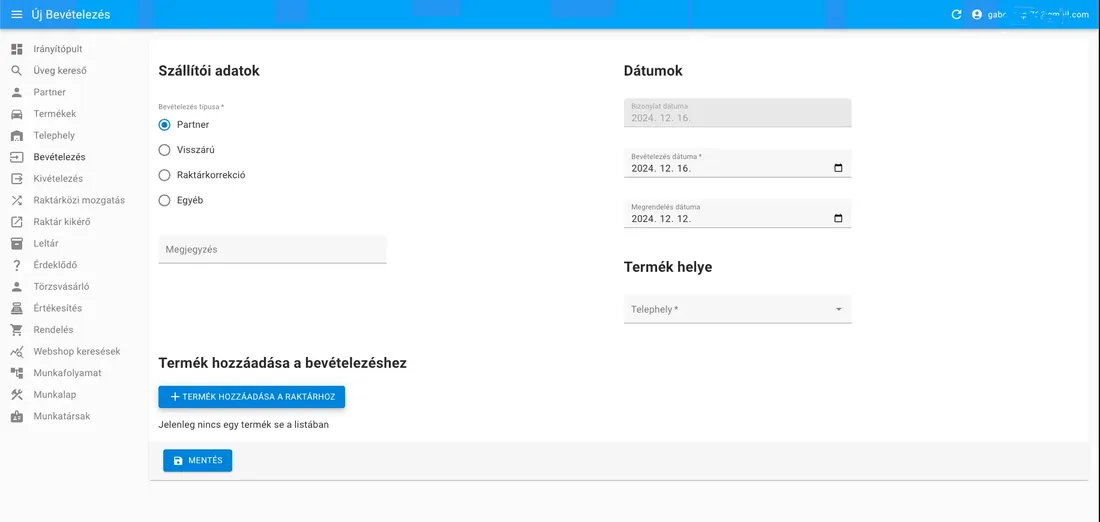Click the Érdeklődő question mark icon
Viewport: 1100px width, 522px height.
pos(17,265)
